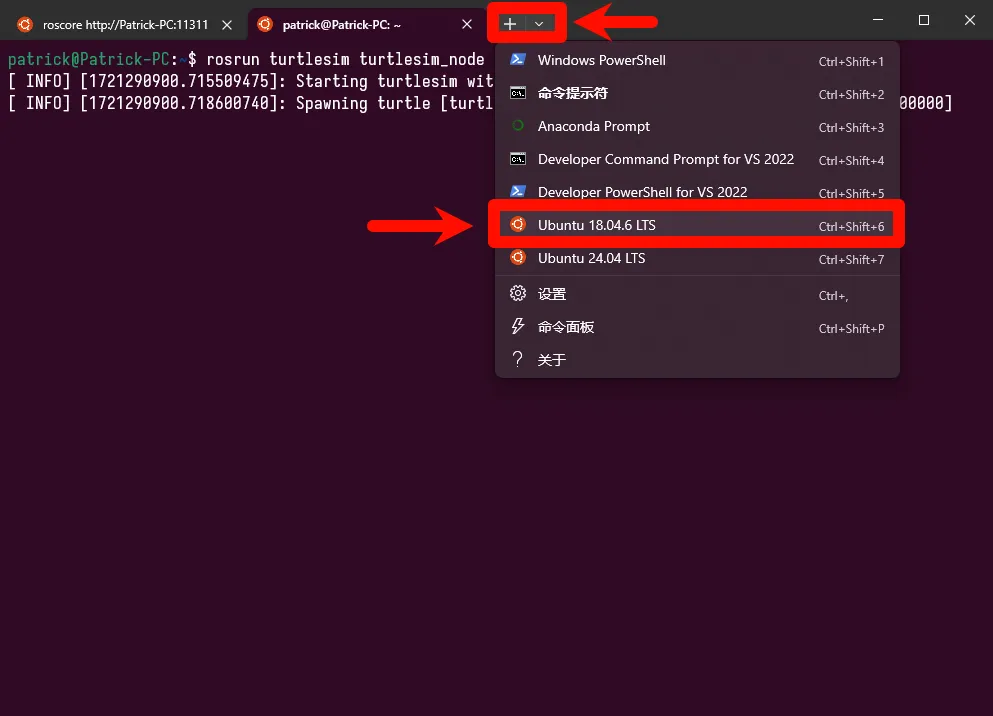This screenshot has width=993, height=716.
Task: Click the Anaconda Prompt green circle icon
Action: pos(518,125)
